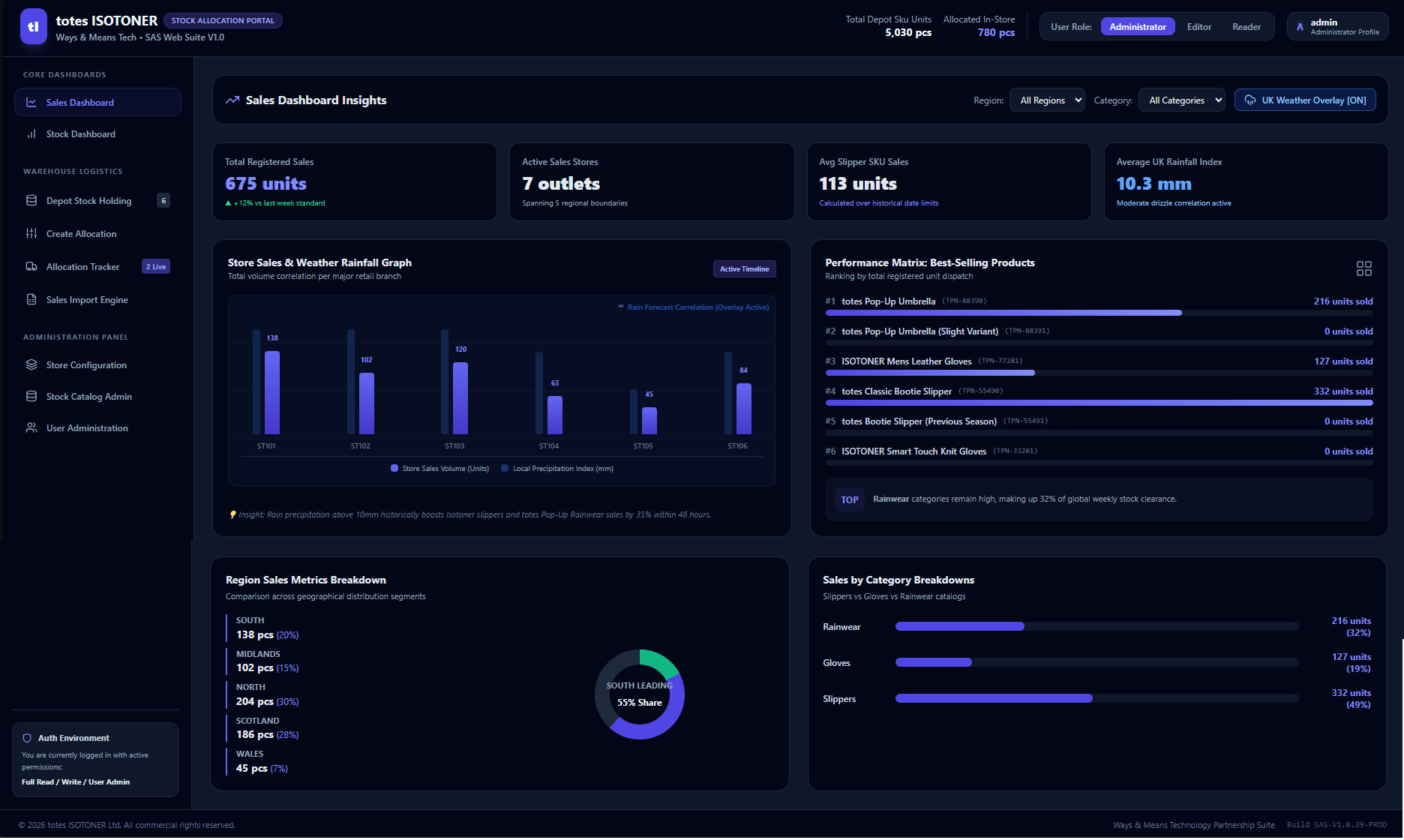Viewport: 1404px width, 840px height.
Task: Click the ST103 sales bar labeled 120
Action: click(x=460, y=398)
